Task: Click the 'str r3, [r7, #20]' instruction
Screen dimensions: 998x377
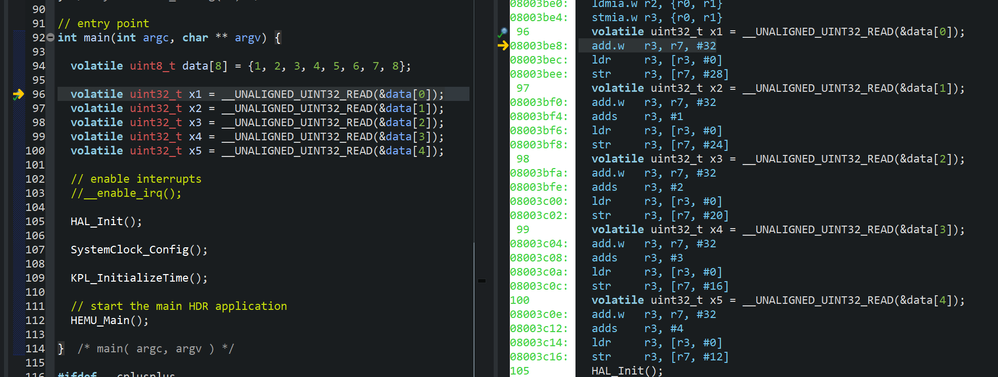Action: click(x=661, y=215)
